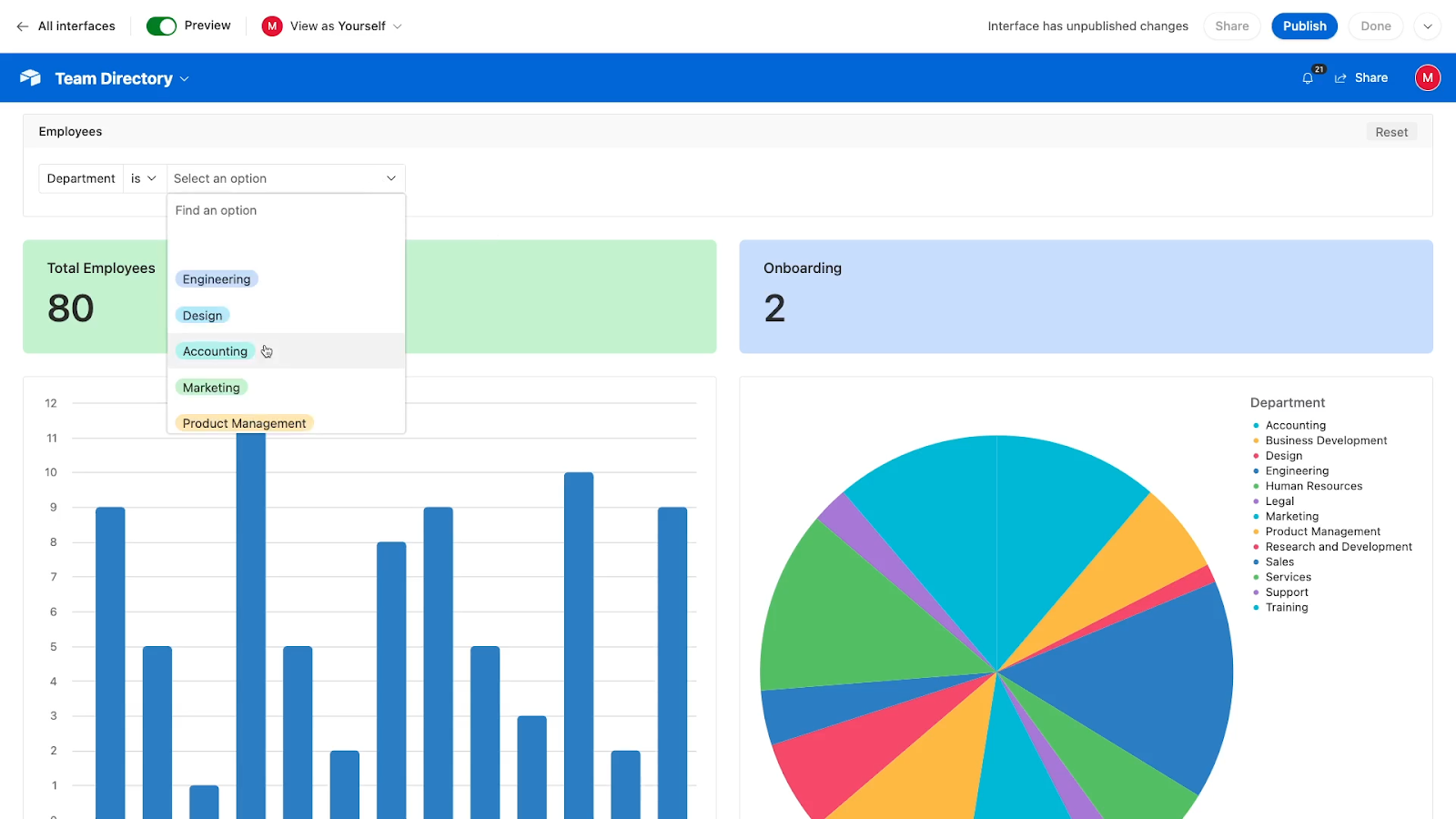The height and width of the screenshot is (819, 1456).
Task: Click the View as user avatar icon
Action: (271, 26)
